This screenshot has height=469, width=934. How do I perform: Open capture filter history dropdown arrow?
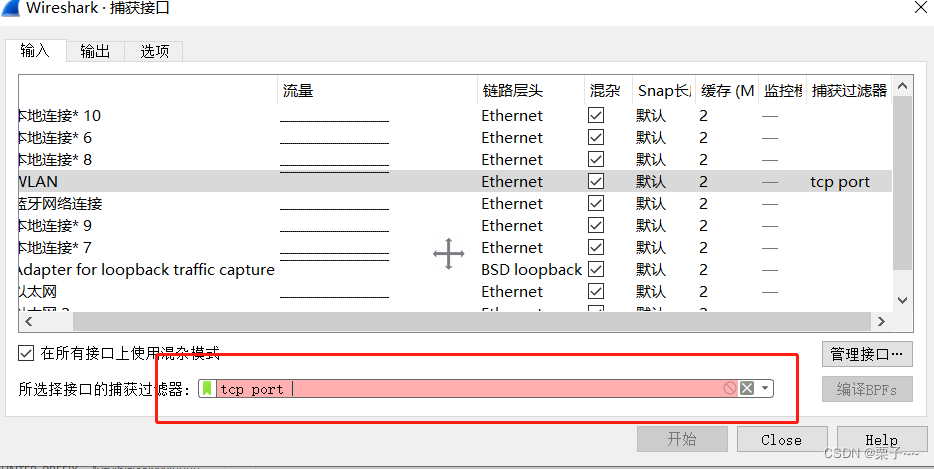click(765, 389)
